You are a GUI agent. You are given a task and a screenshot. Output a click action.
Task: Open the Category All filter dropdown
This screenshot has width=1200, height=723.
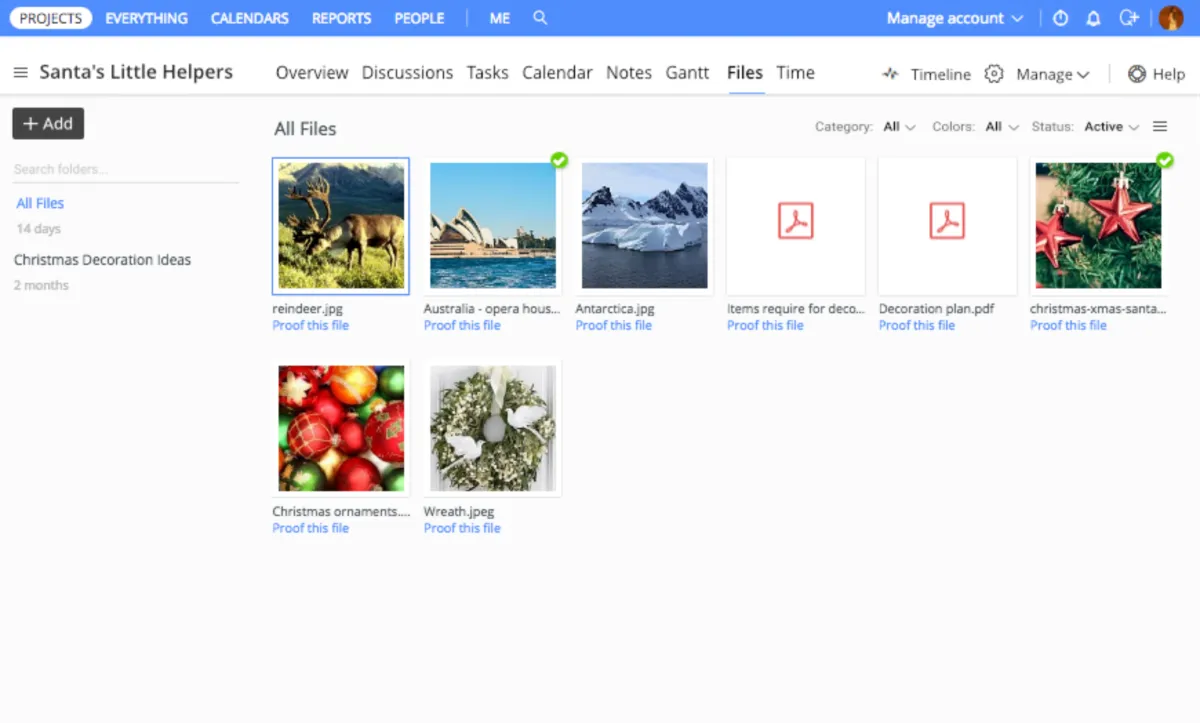tap(899, 127)
